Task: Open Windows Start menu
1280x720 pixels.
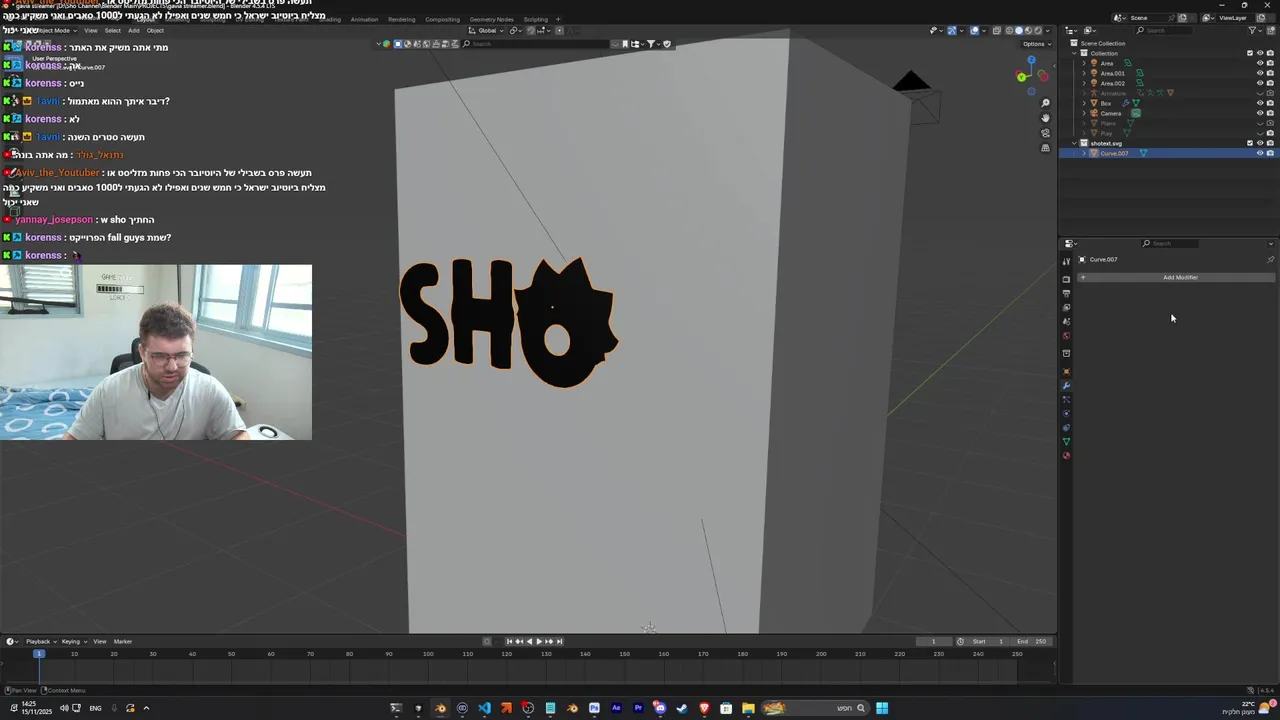Action: click(x=882, y=709)
